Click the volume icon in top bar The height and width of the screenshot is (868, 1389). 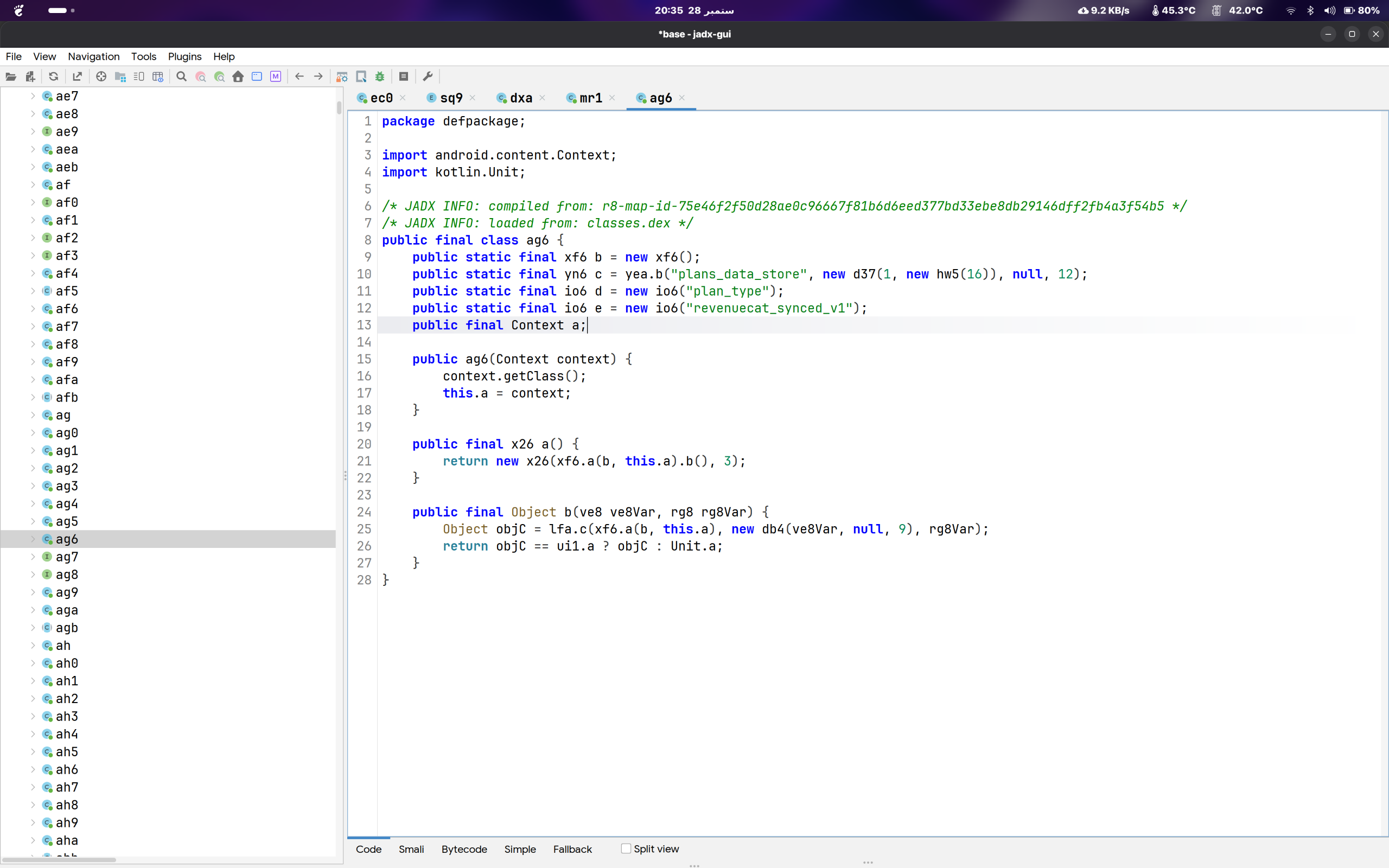(x=1329, y=10)
